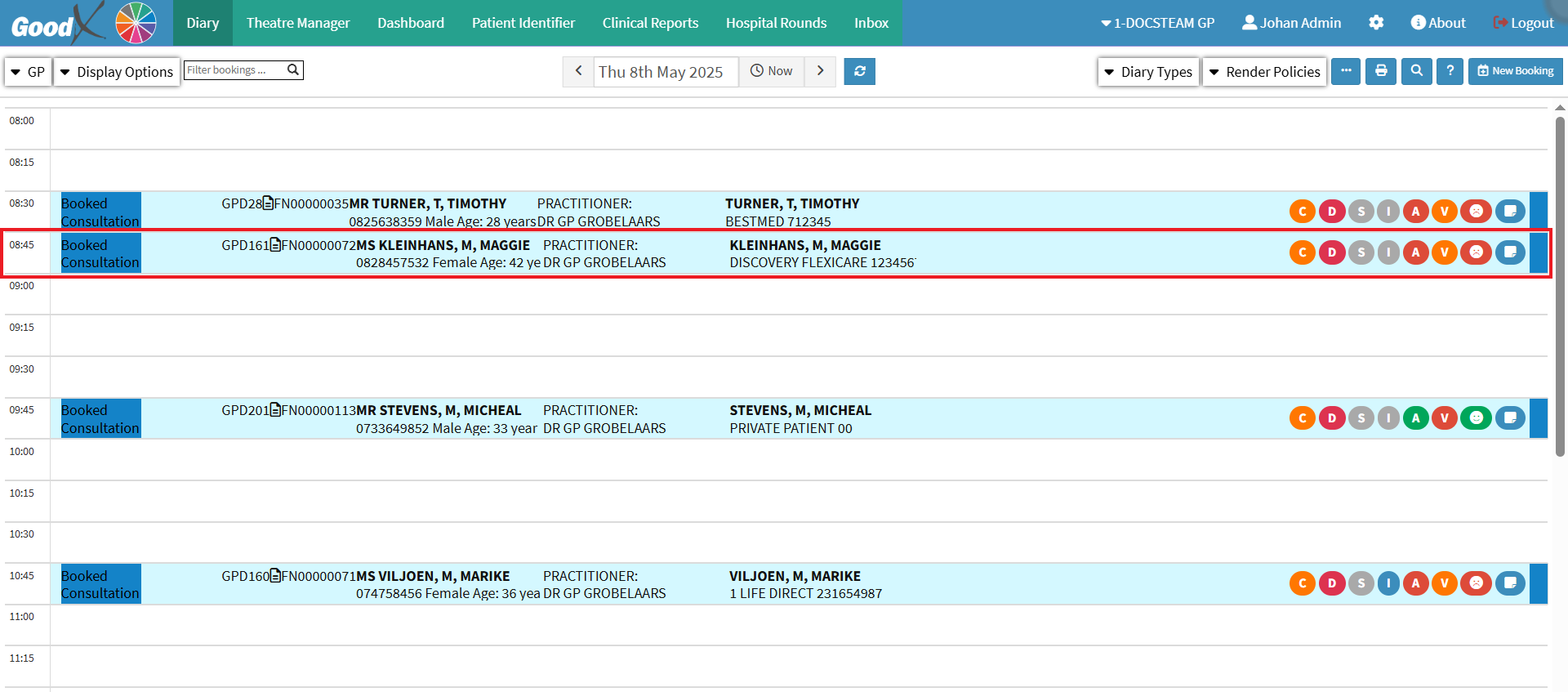
Task: Click the V status circle for Kleinhans booking
Action: point(1444,252)
